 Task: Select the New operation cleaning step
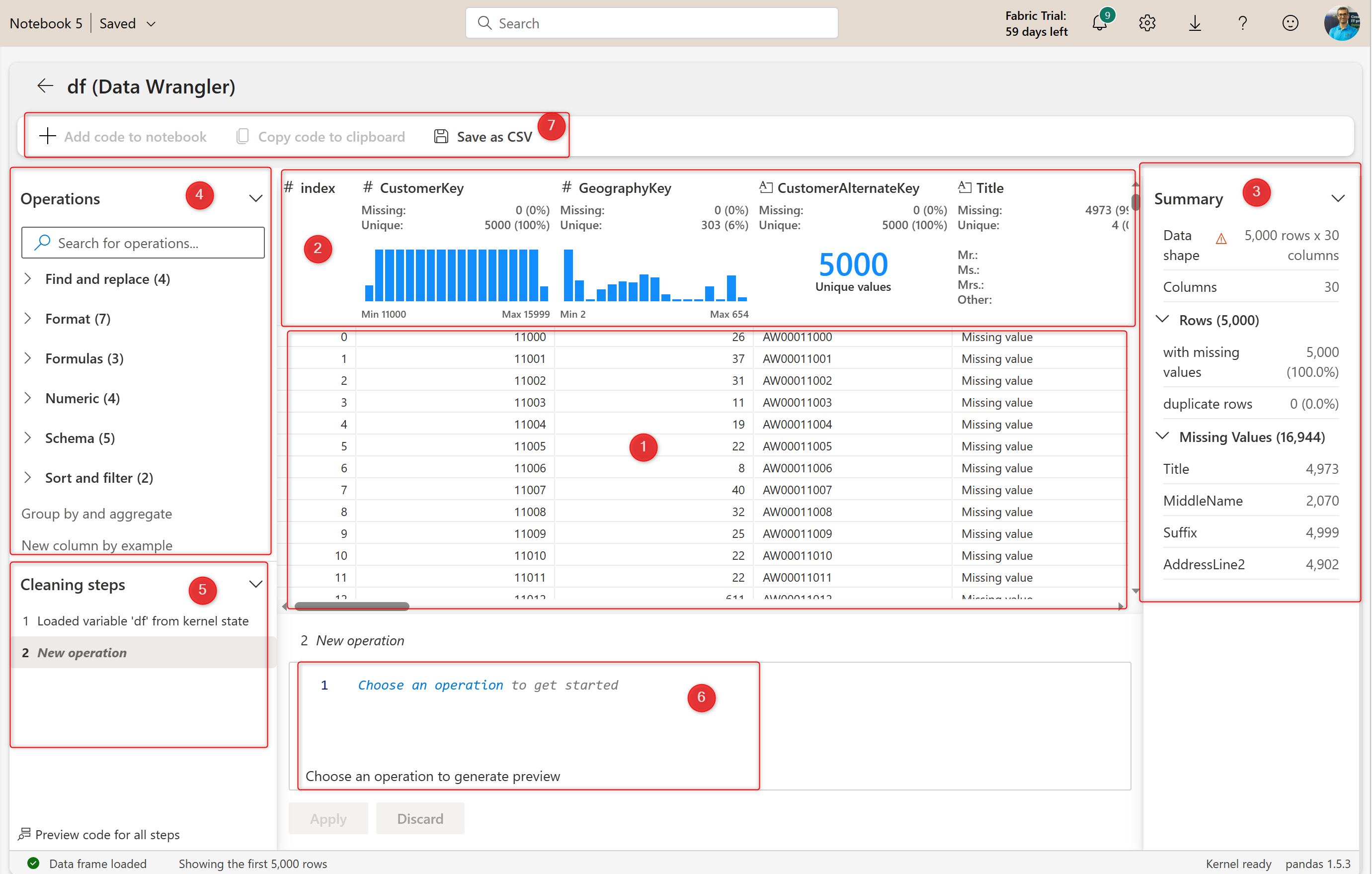[81, 652]
